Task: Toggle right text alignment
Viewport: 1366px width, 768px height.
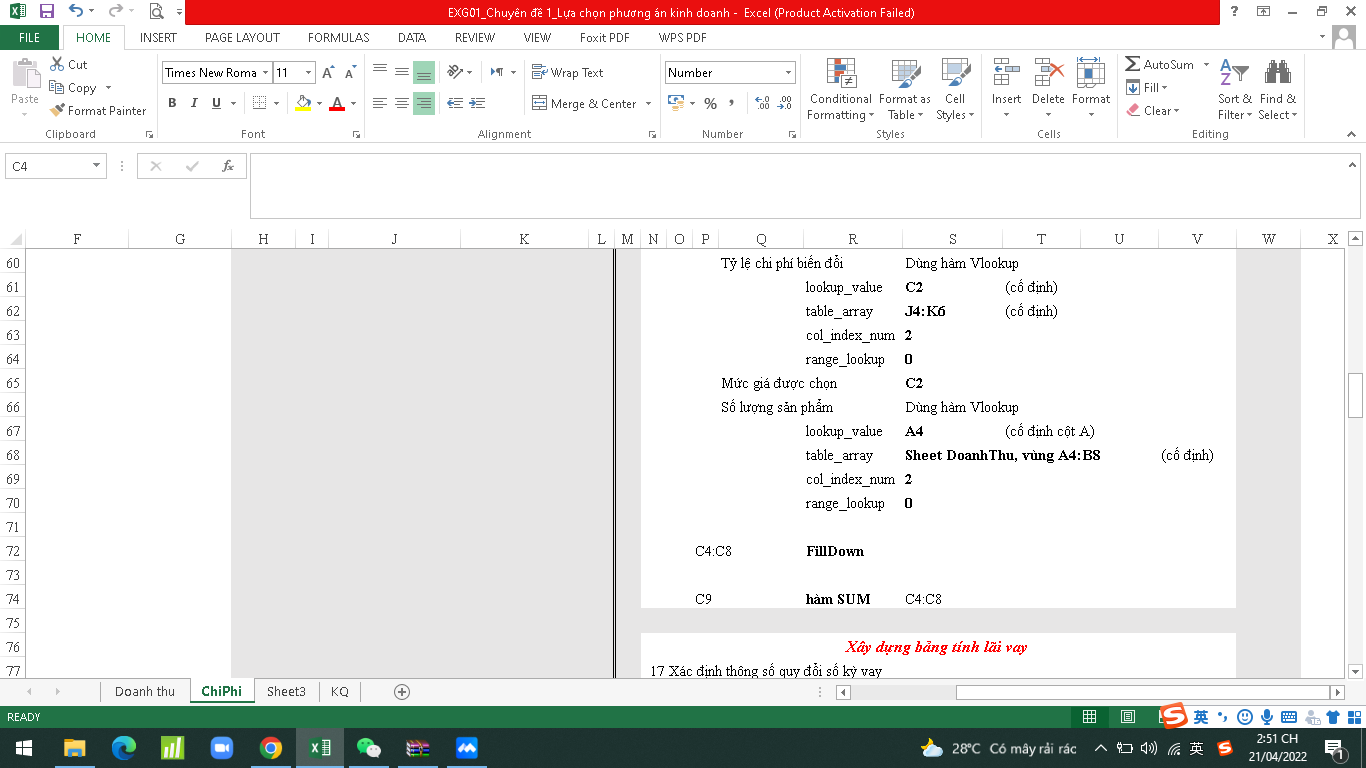Action: point(424,103)
